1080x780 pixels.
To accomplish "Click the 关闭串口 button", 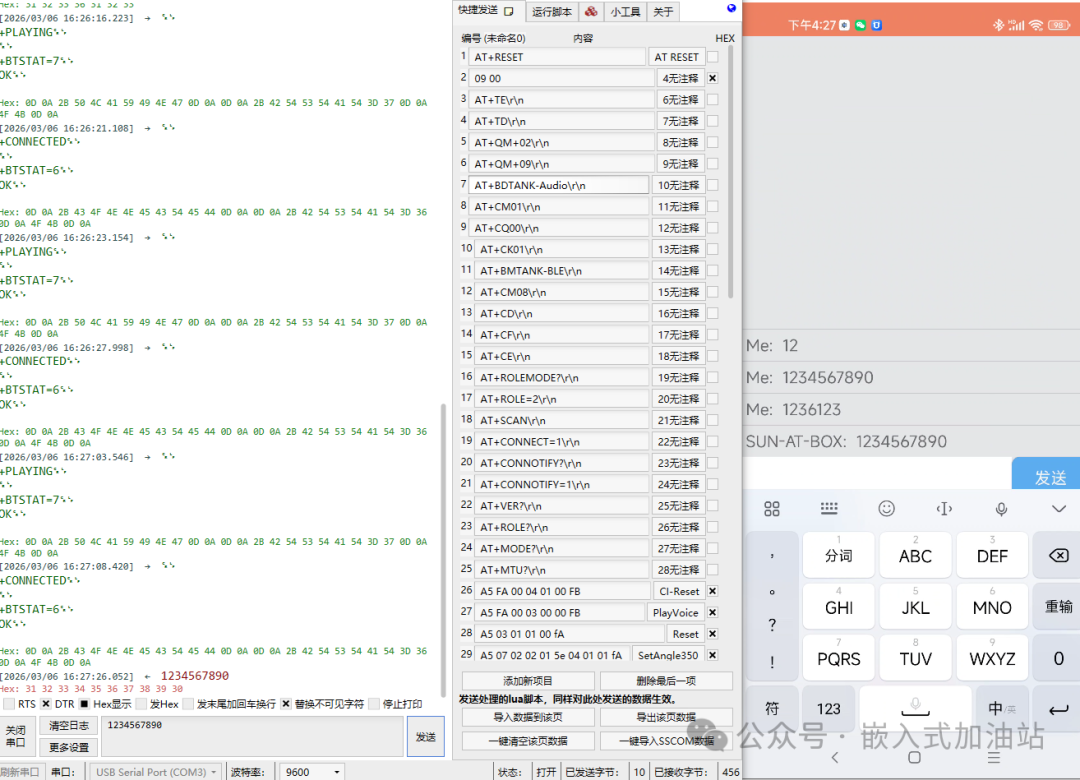I will coord(16,736).
